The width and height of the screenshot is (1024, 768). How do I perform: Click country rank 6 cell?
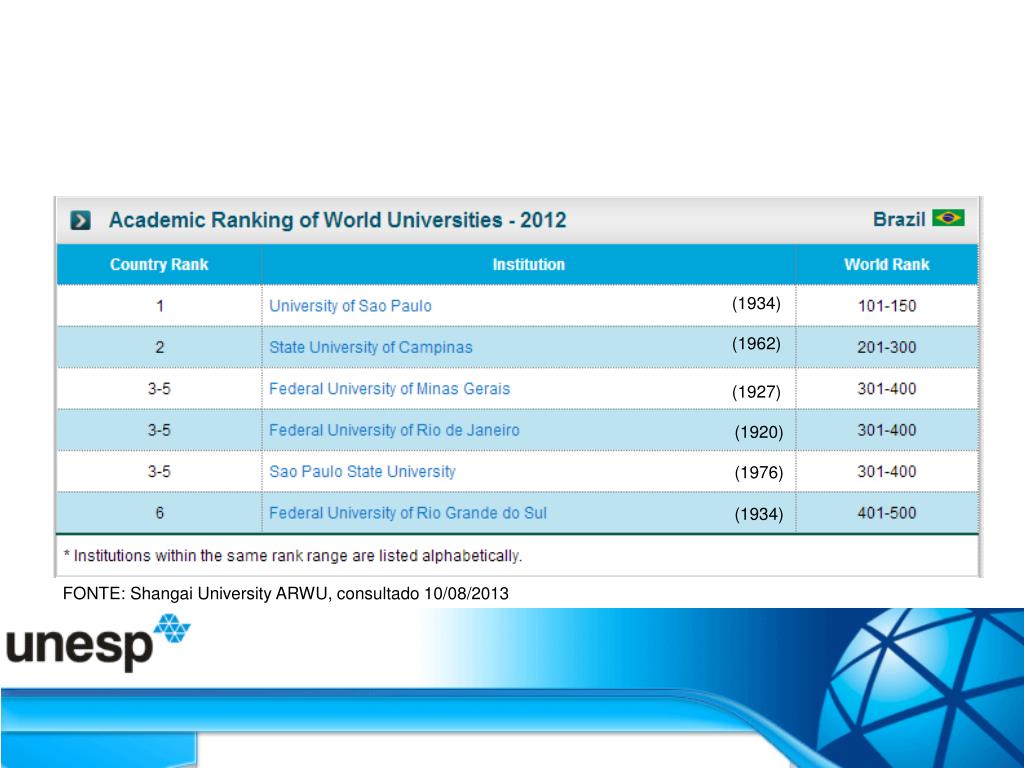tap(159, 513)
